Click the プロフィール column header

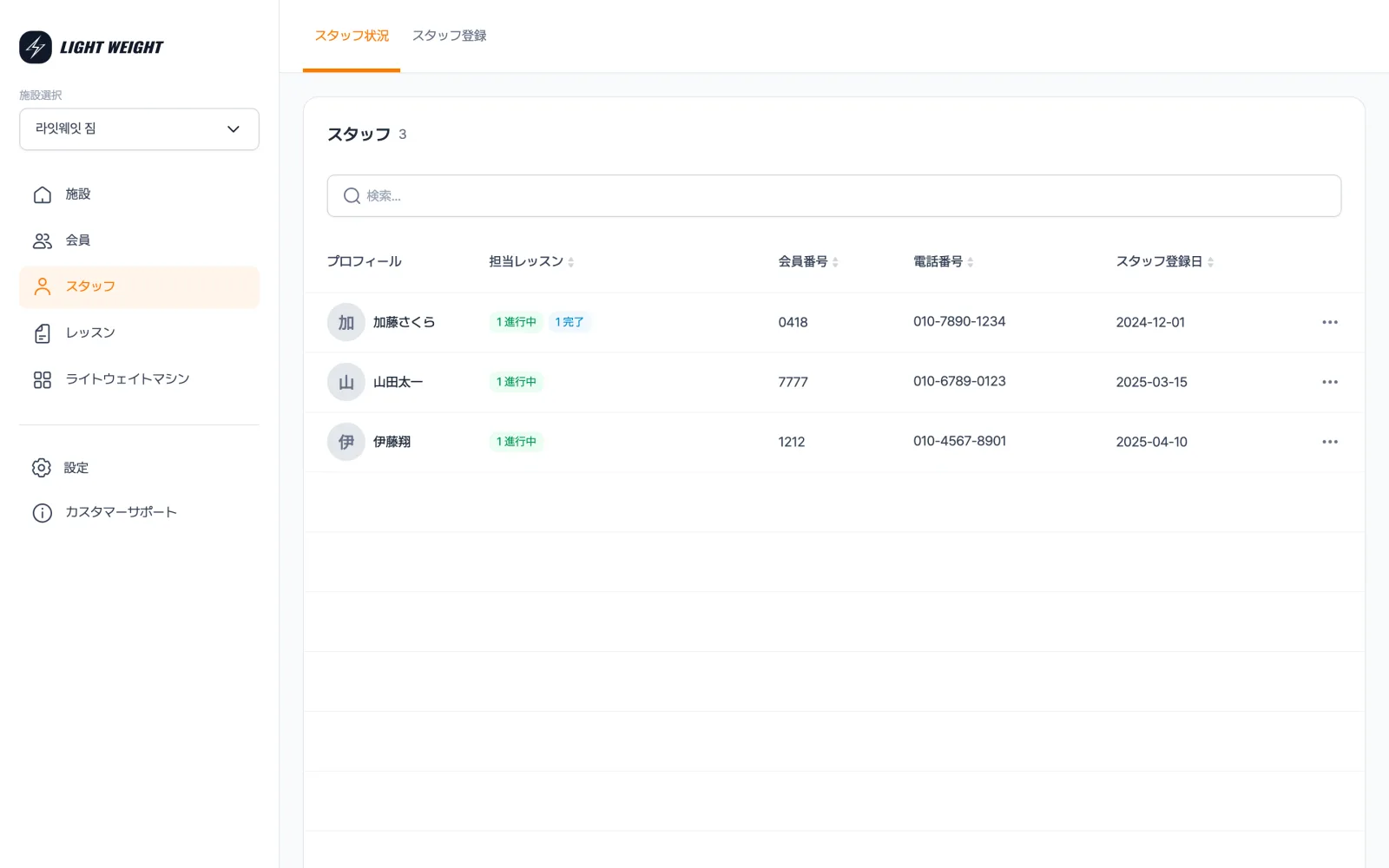click(364, 261)
